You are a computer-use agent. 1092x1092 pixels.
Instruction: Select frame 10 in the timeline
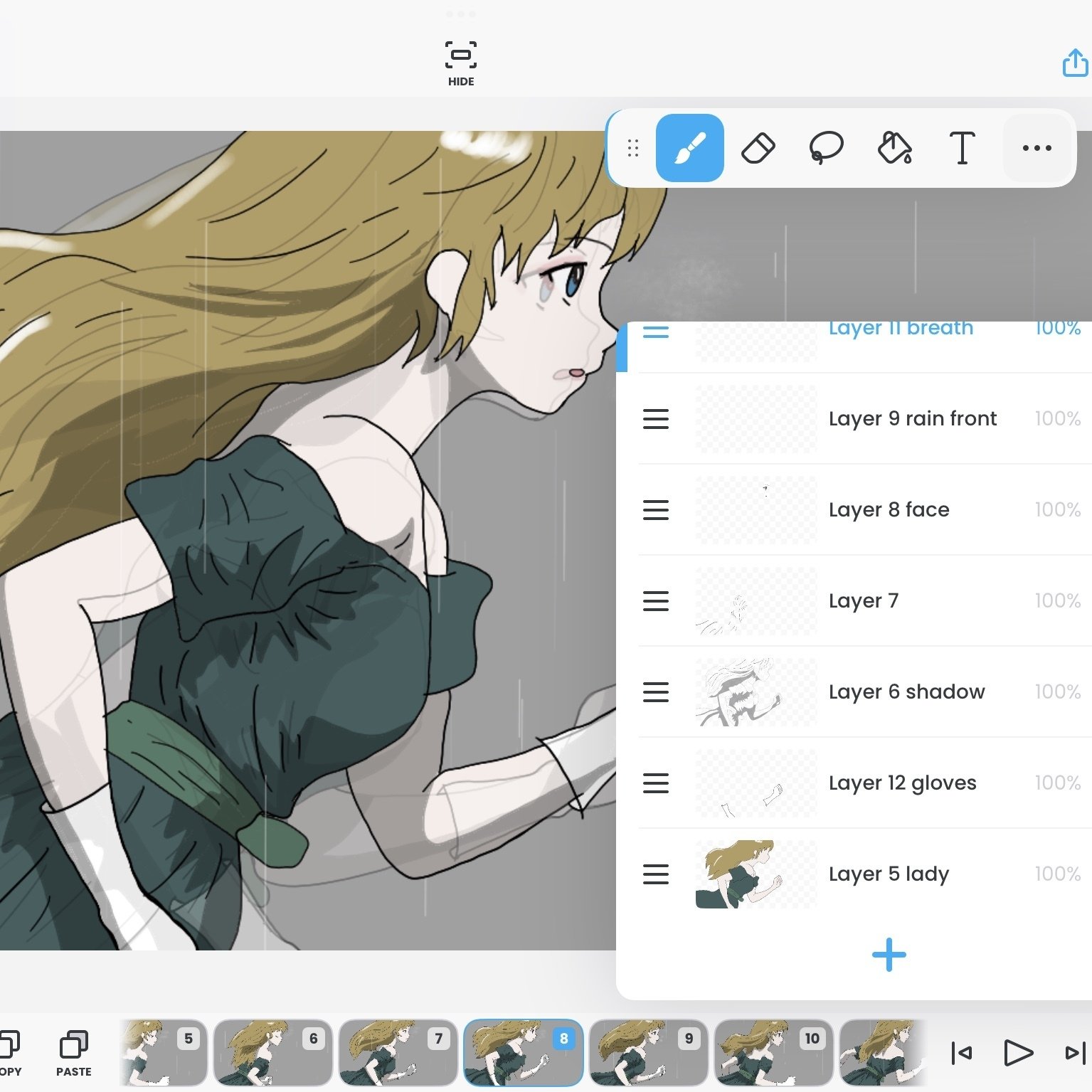point(773,1053)
